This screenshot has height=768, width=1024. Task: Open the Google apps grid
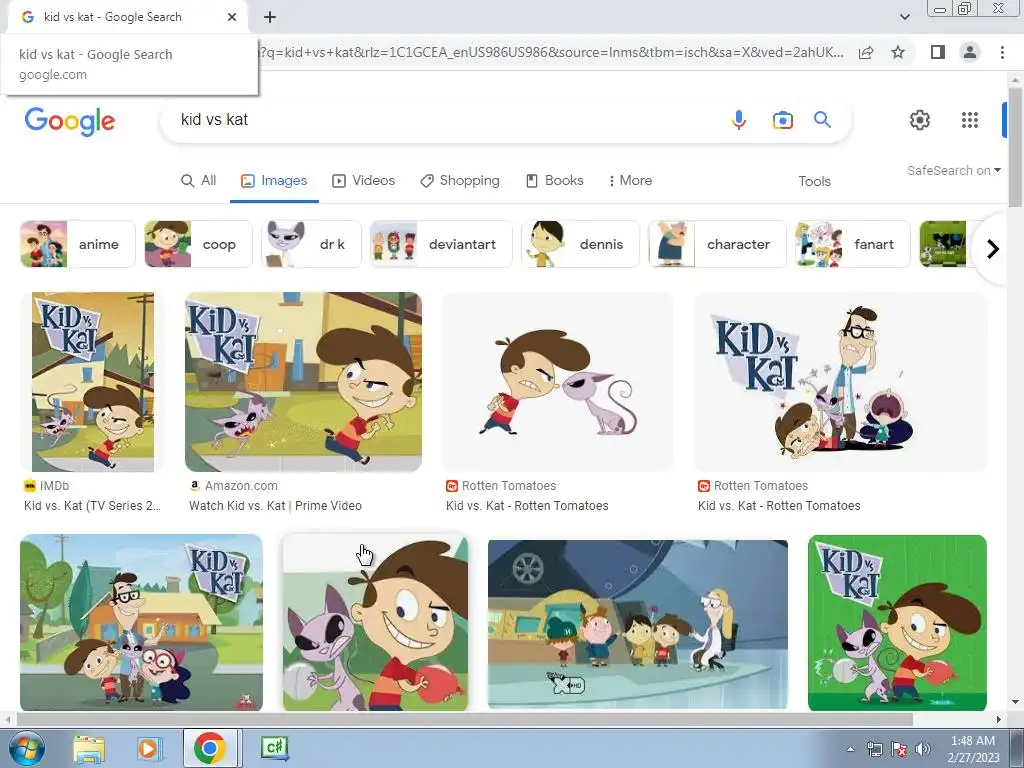click(x=970, y=120)
